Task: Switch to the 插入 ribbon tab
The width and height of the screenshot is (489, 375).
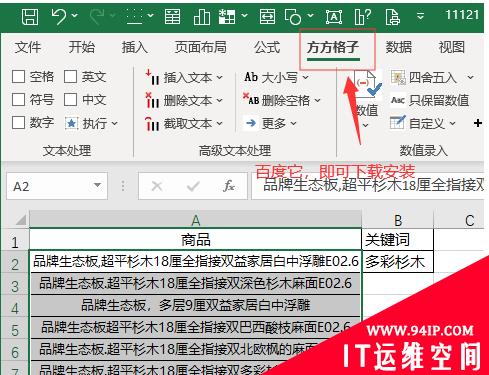Action: click(x=134, y=47)
